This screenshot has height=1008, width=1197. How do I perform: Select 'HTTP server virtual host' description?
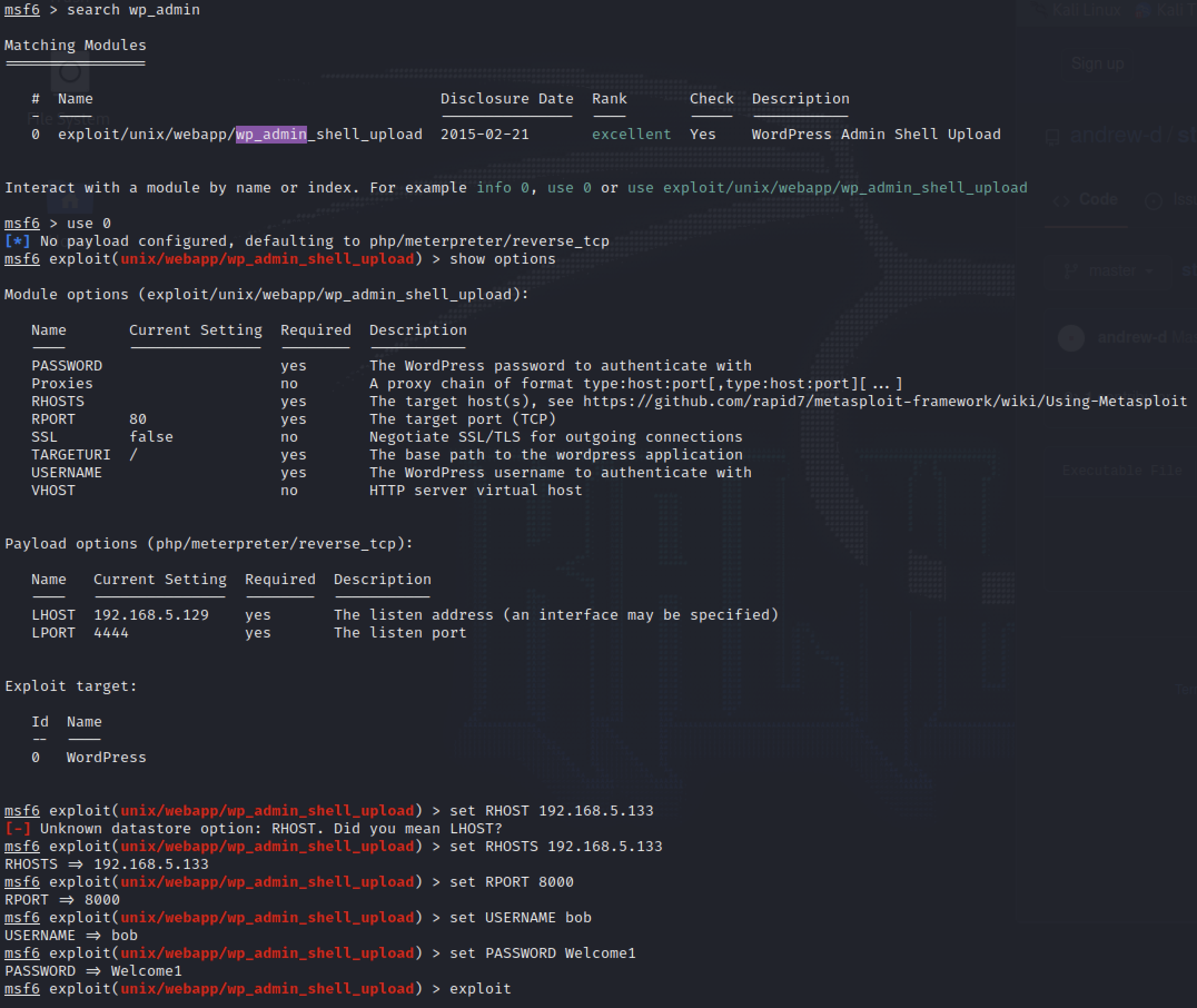476,490
